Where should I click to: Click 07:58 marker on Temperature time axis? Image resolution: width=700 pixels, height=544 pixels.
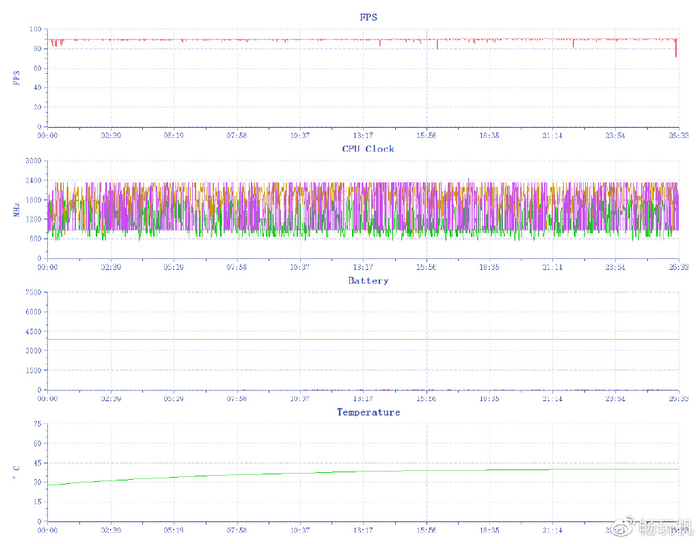click(236, 530)
